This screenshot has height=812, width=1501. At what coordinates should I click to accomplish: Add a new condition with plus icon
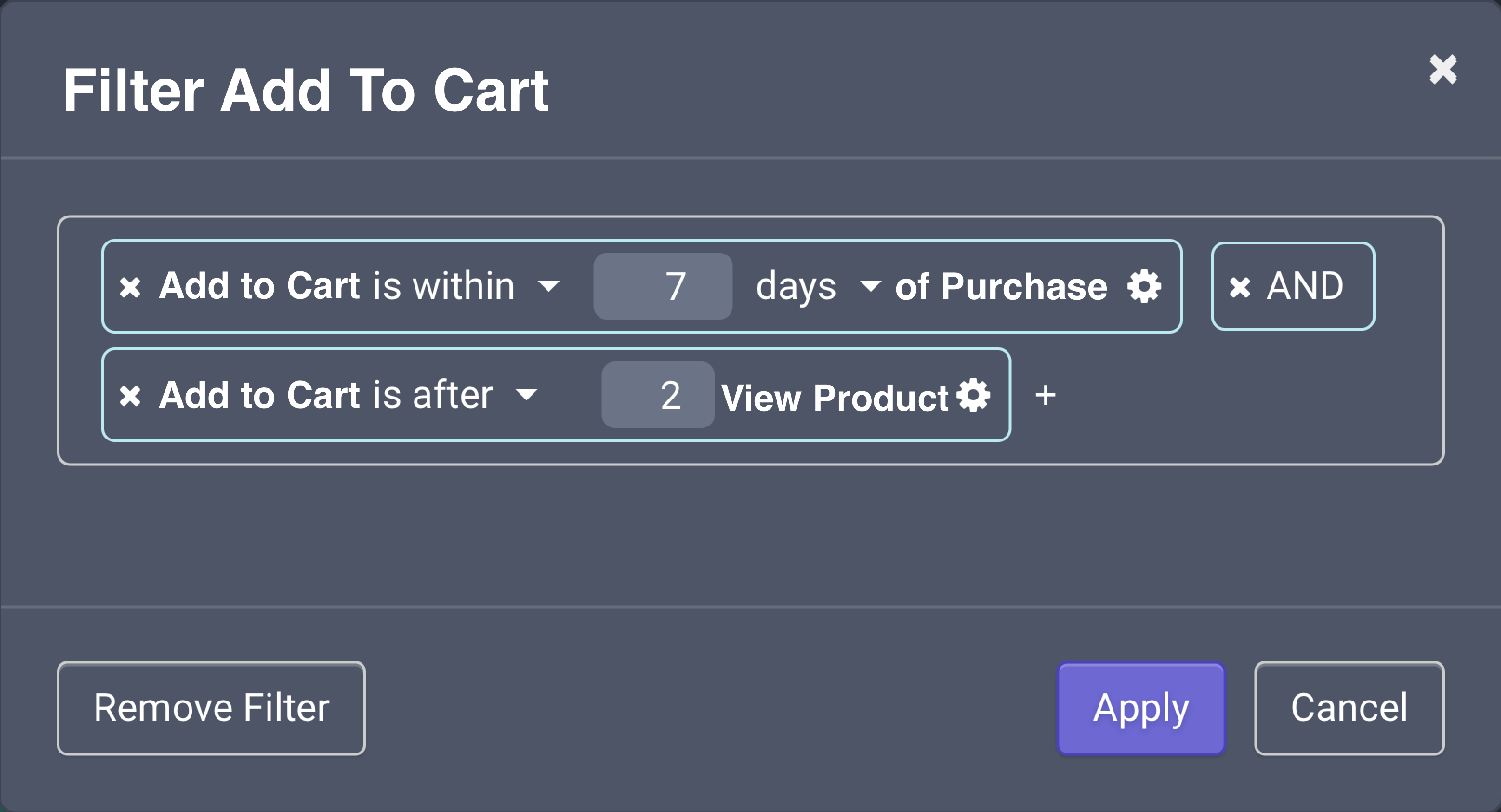click(x=1045, y=395)
